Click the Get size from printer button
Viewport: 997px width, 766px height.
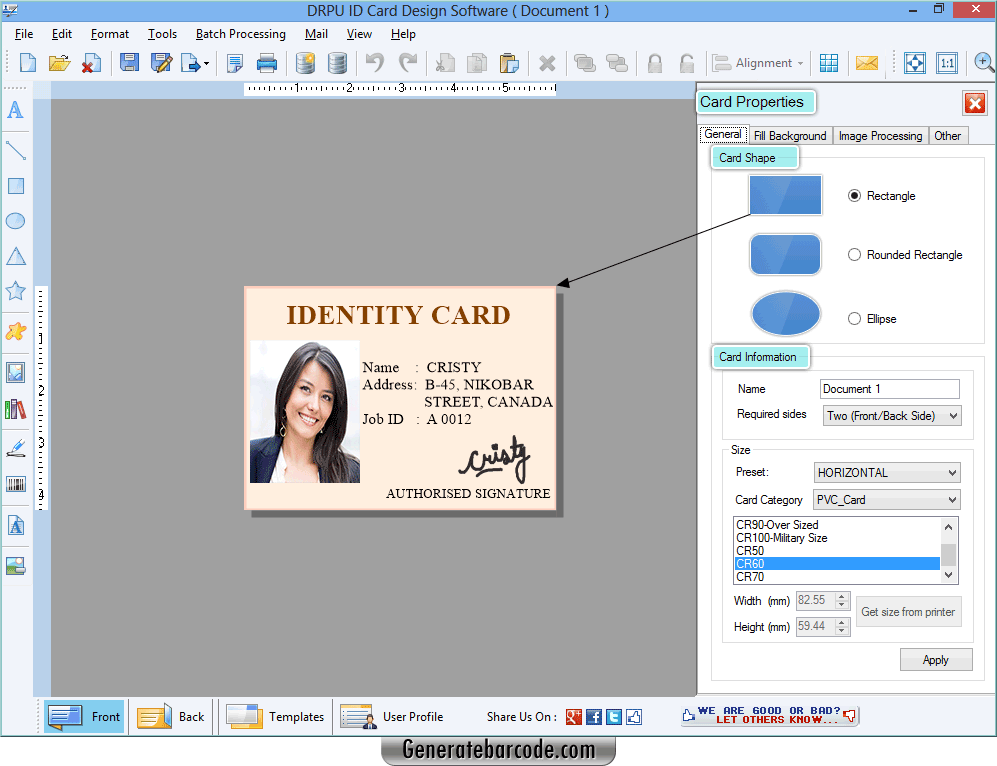(908, 611)
